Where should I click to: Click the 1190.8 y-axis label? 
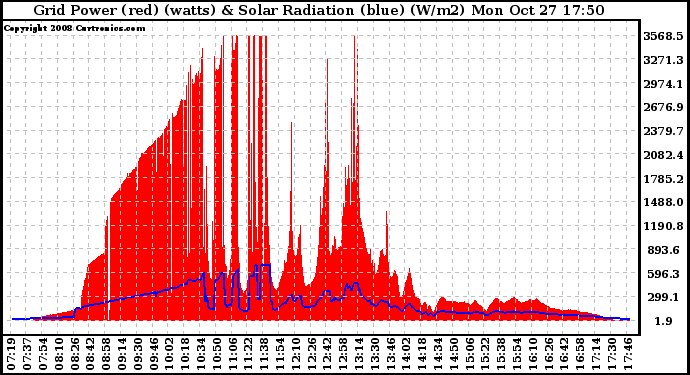click(663, 226)
